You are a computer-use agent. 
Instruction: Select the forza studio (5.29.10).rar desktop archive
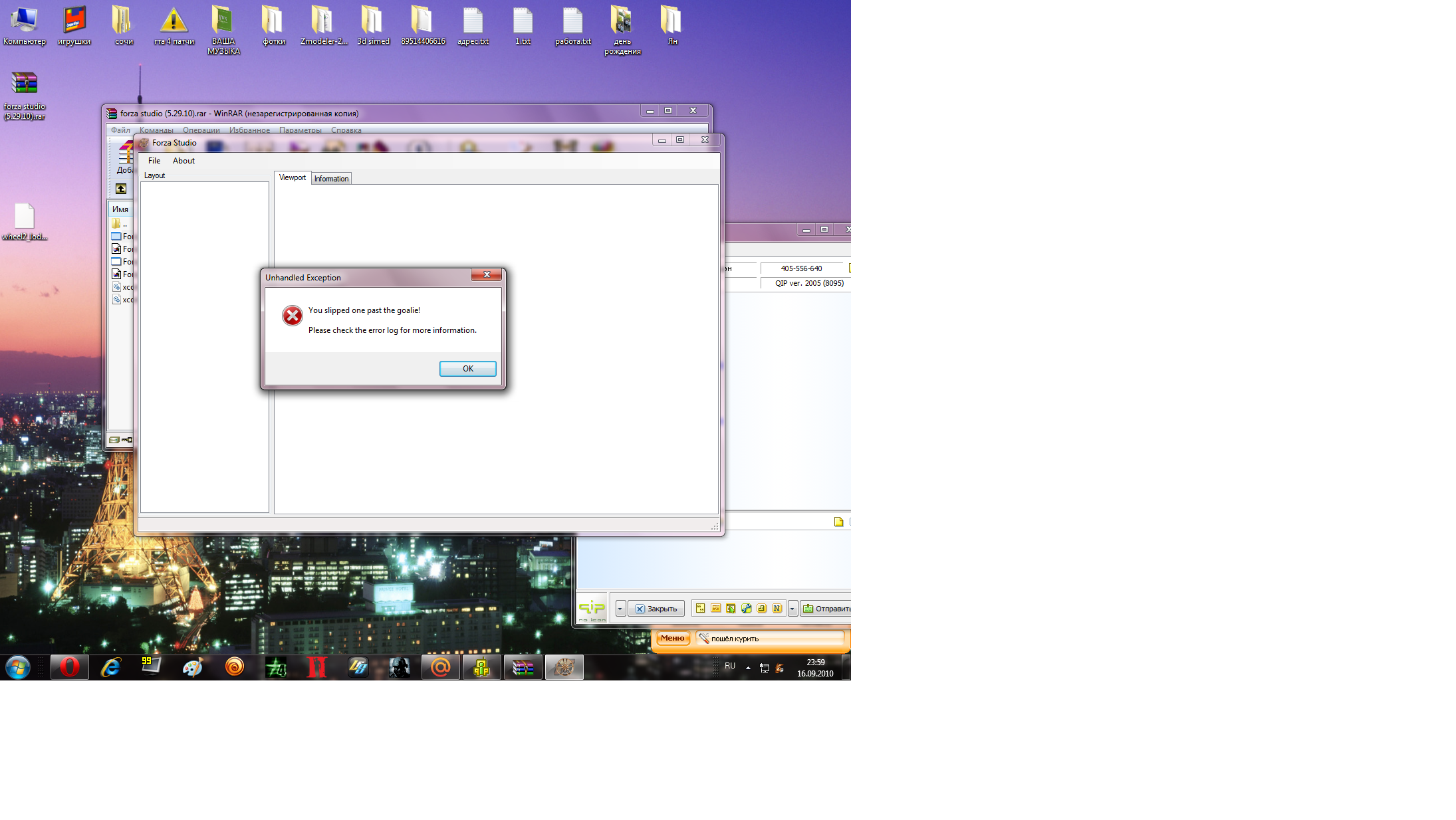pyautogui.click(x=25, y=96)
